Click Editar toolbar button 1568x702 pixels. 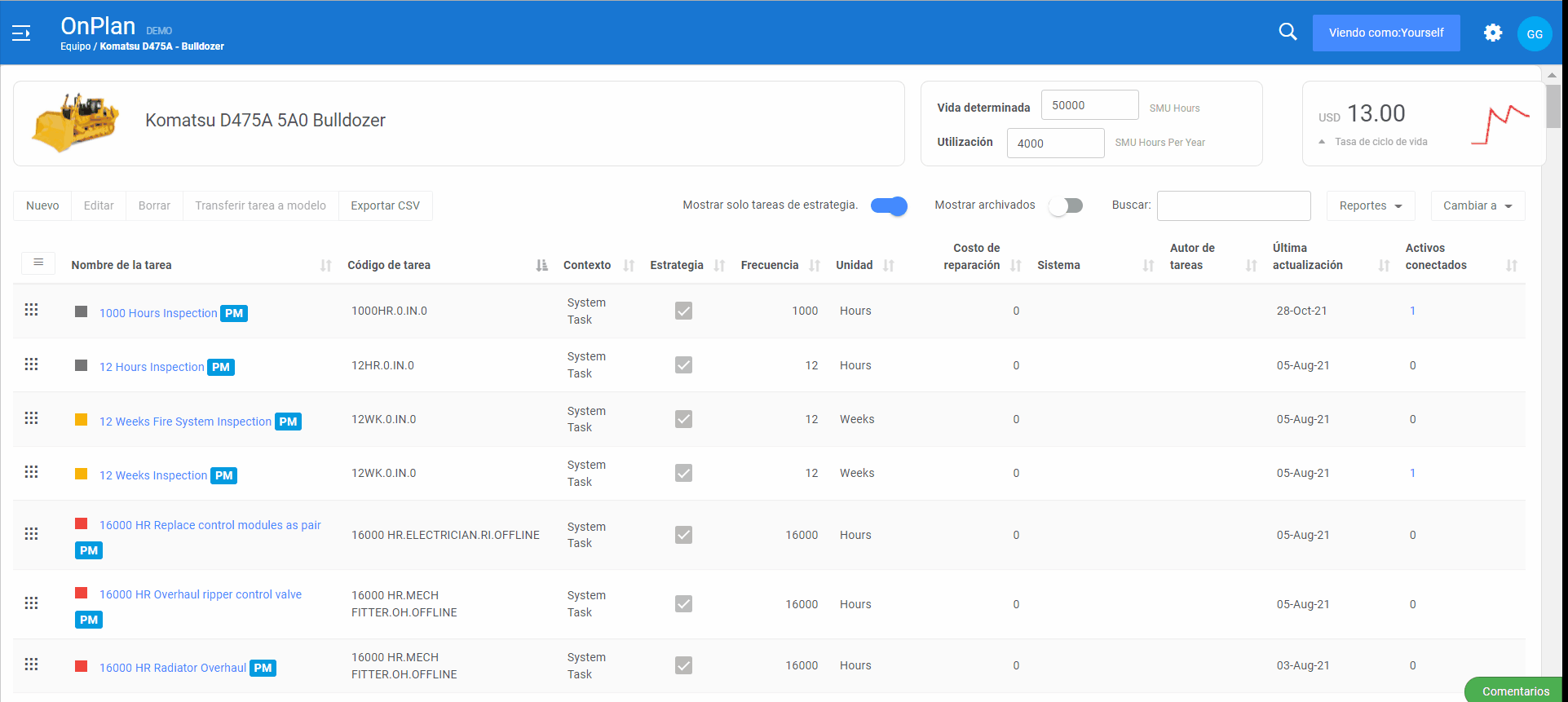point(99,205)
